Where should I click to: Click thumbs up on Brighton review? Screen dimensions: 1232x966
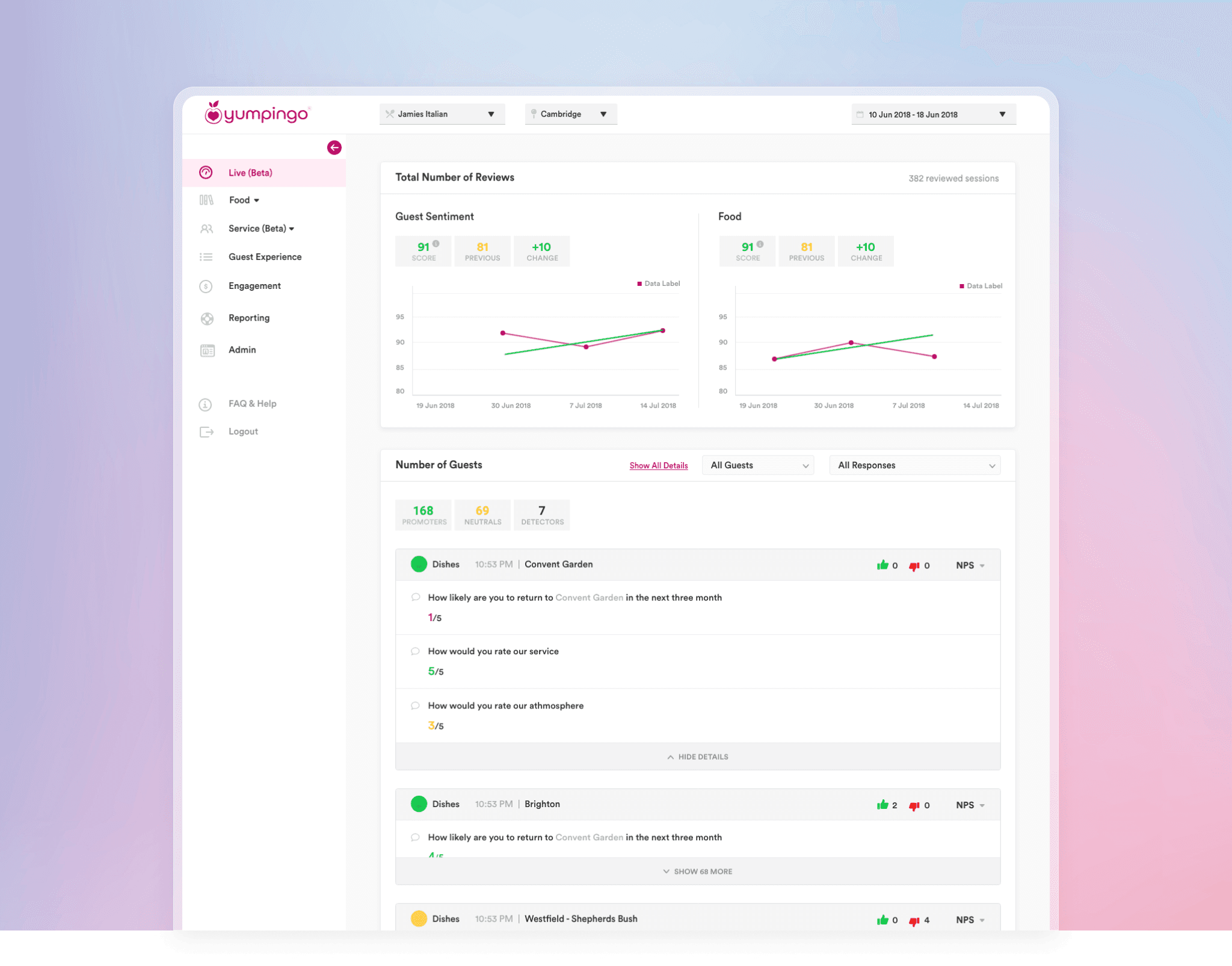point(882,805)
